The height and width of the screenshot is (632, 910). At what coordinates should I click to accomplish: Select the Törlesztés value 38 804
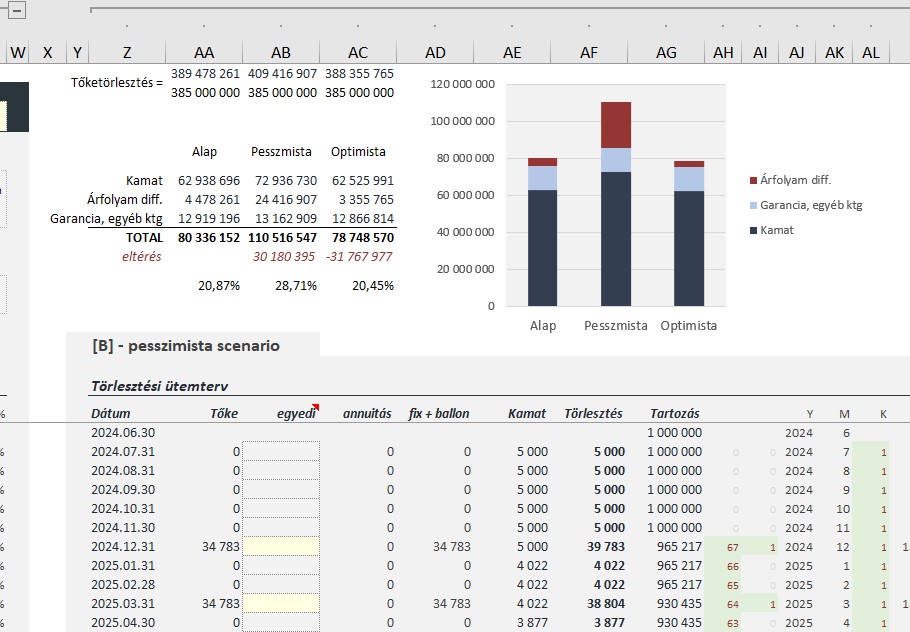[x=605, y=603]
